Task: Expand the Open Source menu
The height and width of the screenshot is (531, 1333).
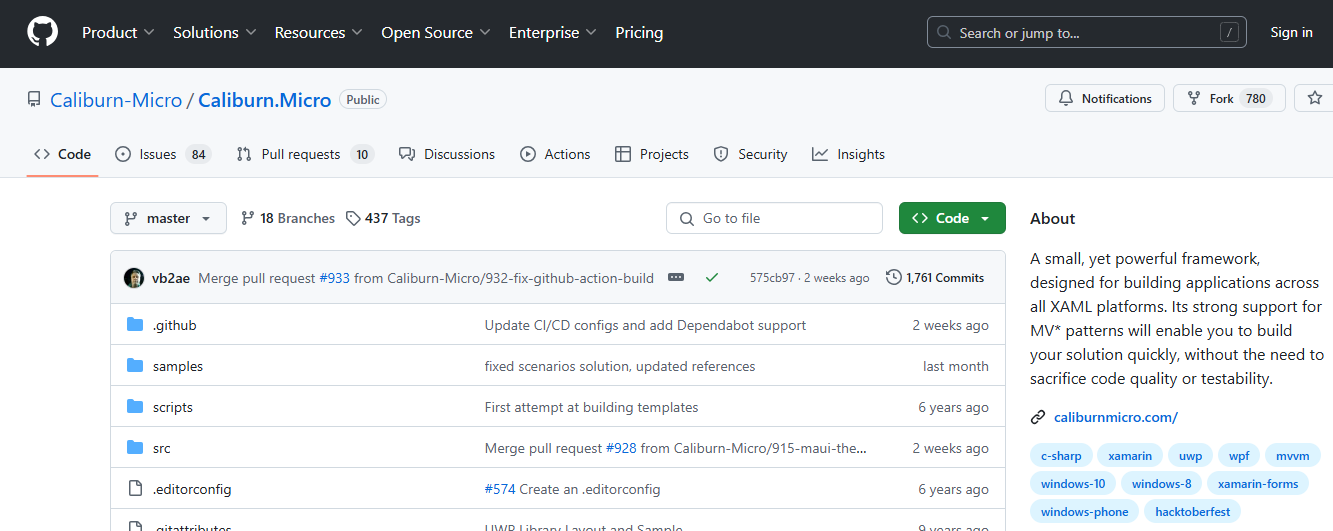Action: 436,33
